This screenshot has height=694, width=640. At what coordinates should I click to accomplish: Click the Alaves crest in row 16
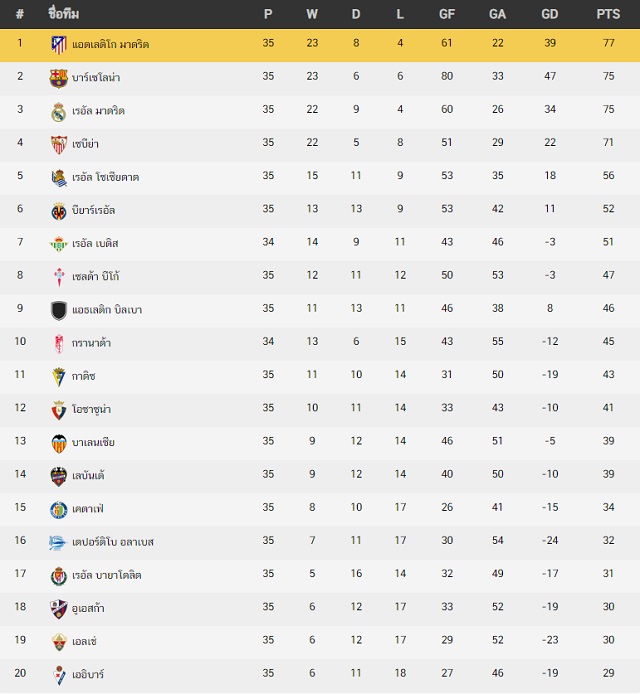(57, 543)
